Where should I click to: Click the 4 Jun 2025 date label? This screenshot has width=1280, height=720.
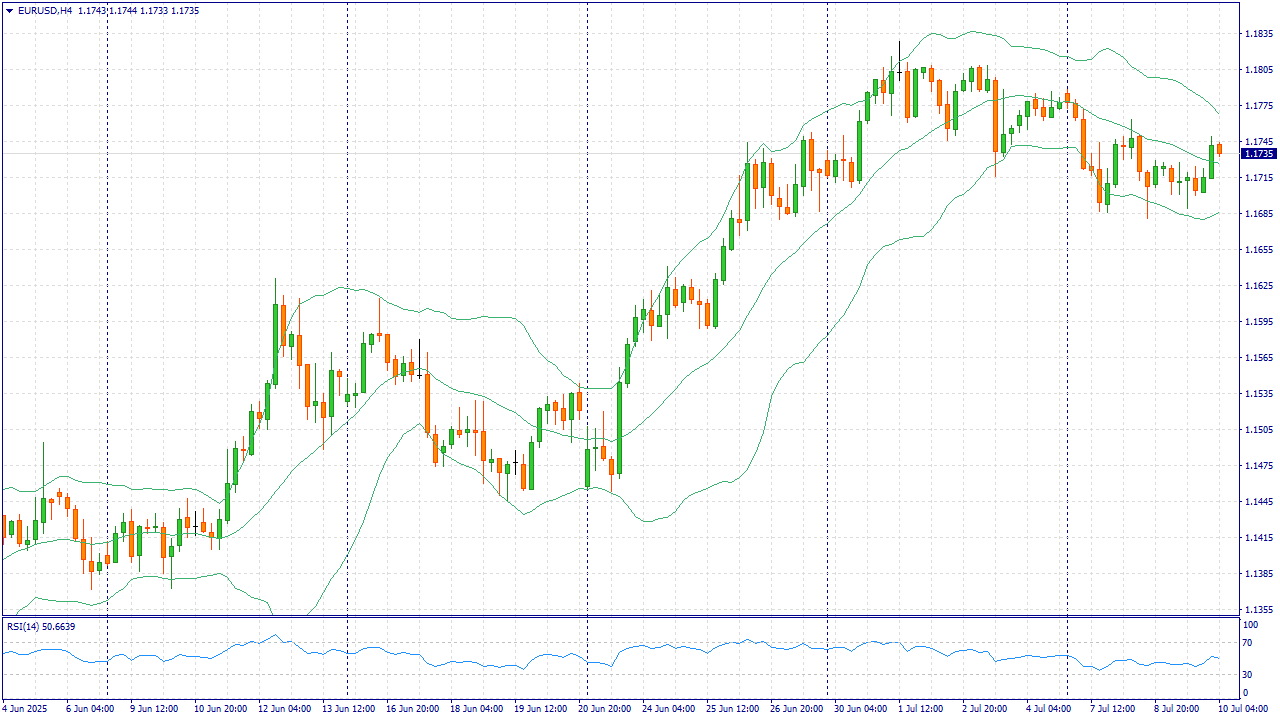25,709
